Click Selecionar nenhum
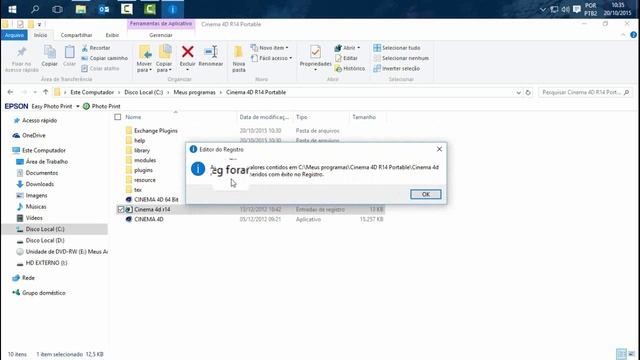The image size is (640, 360). pyautogui.click(x=401, y=58)
